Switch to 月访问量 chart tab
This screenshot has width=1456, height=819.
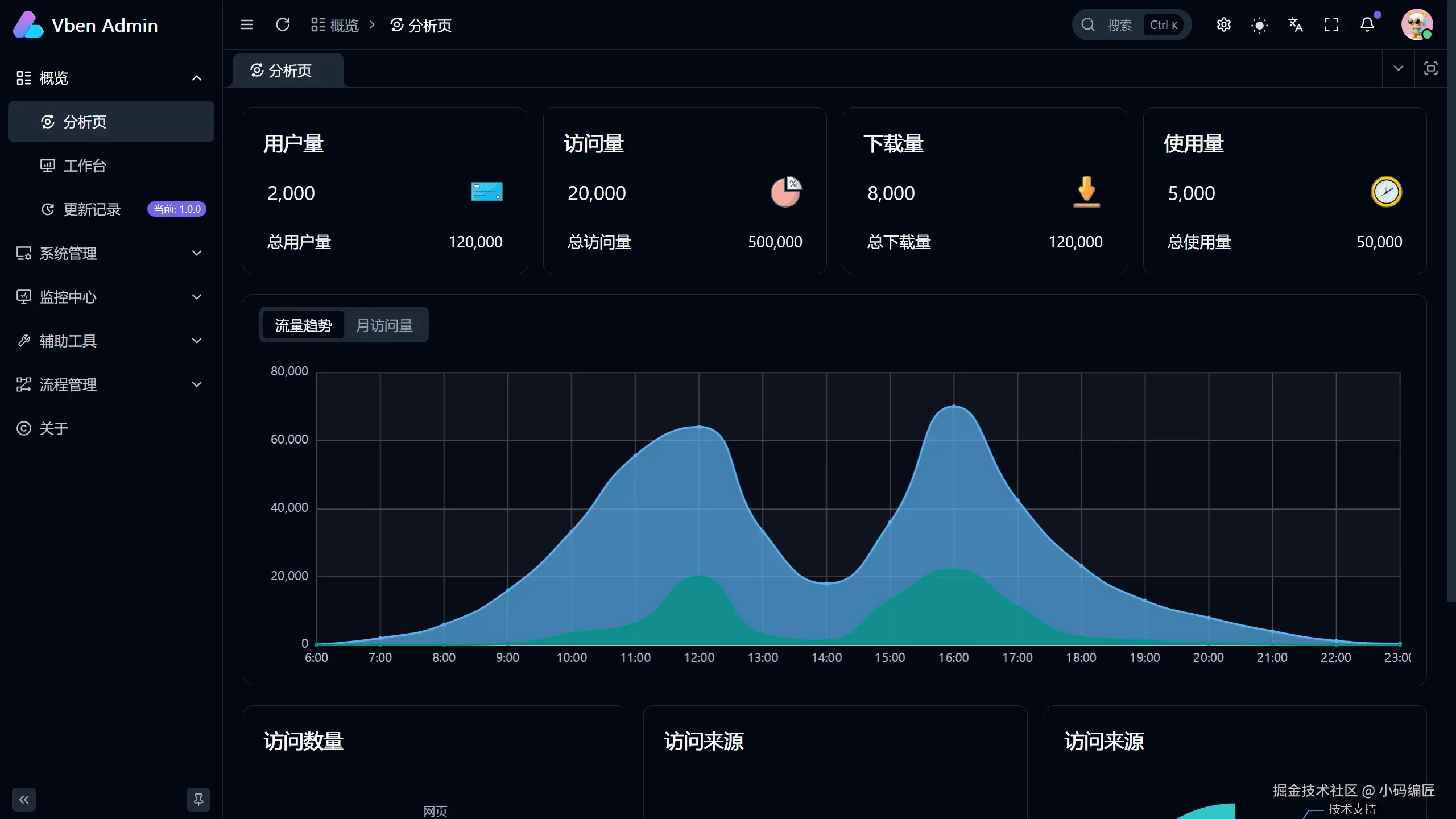pyautogui.click(x=384, y=325)
